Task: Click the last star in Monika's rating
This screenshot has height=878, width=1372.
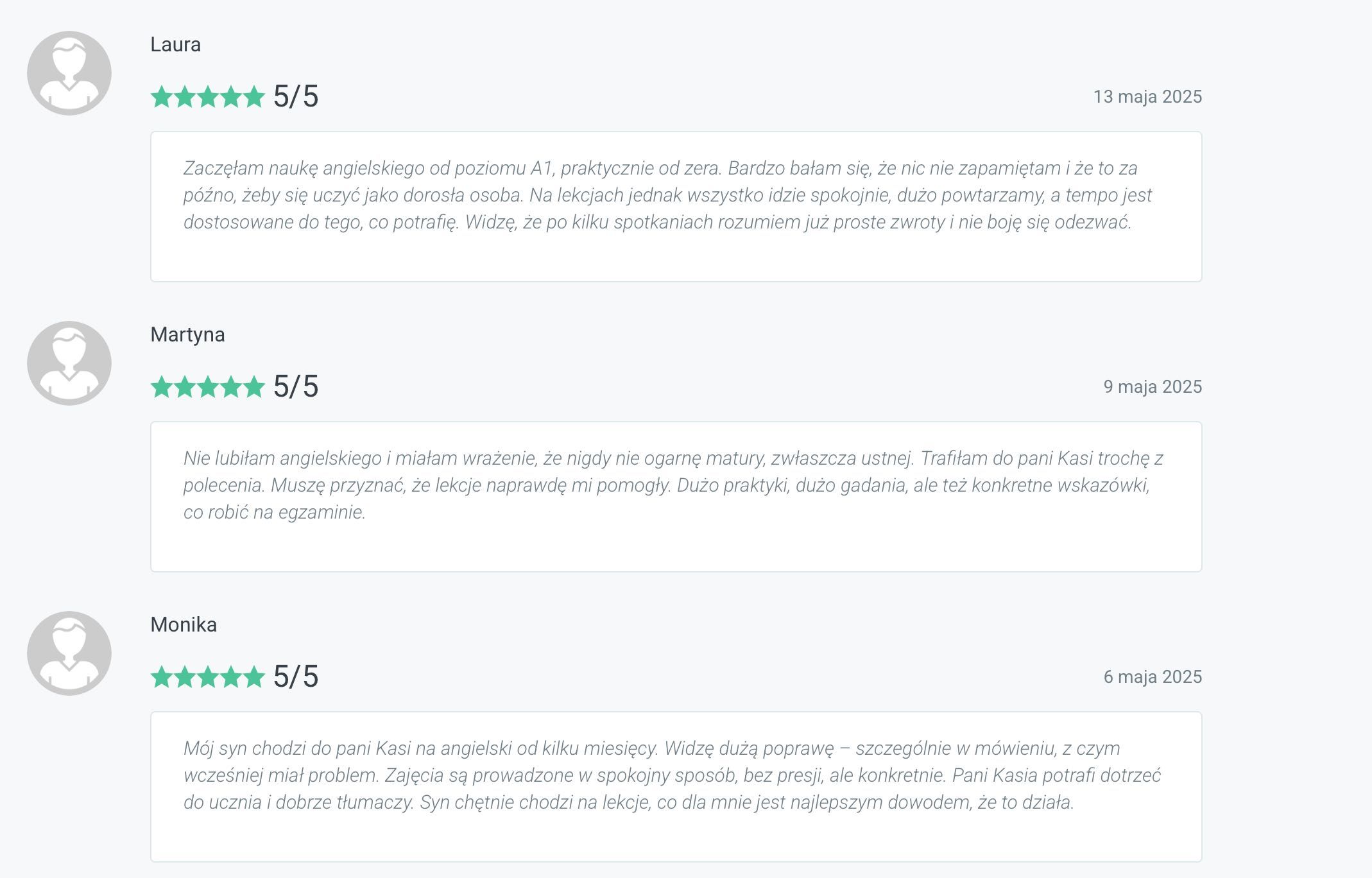Action: pos(254,677)
